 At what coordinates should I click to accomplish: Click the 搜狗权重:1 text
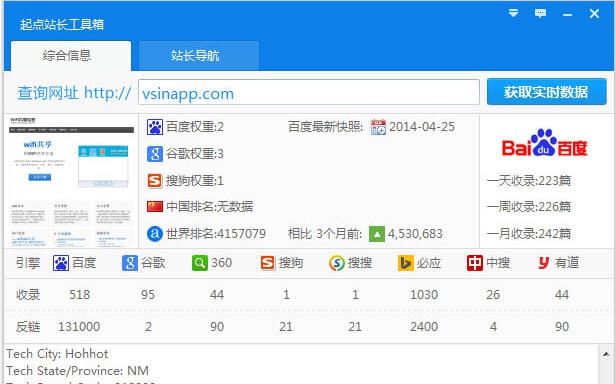(x=195, y=180)
